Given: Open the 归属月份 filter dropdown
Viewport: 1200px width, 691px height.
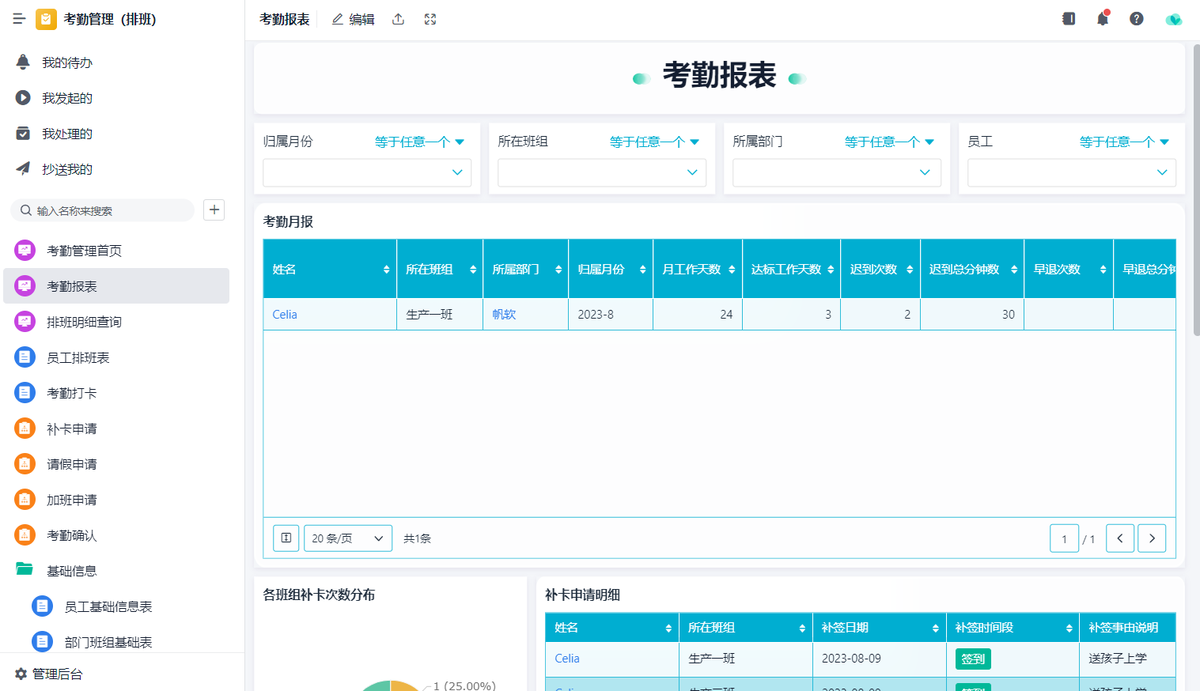Looking at the screenshot, I should point(420,141).
